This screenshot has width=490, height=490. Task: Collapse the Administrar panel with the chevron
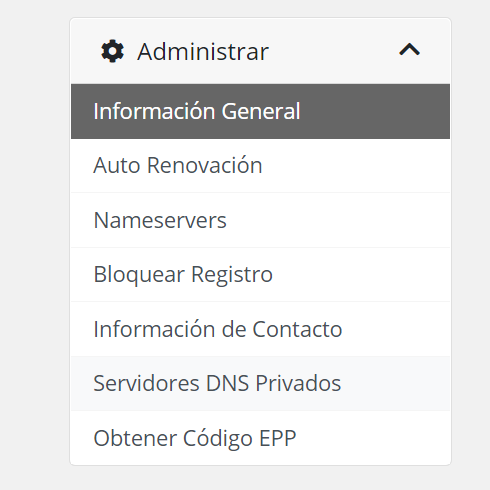[x=409, y=49]
